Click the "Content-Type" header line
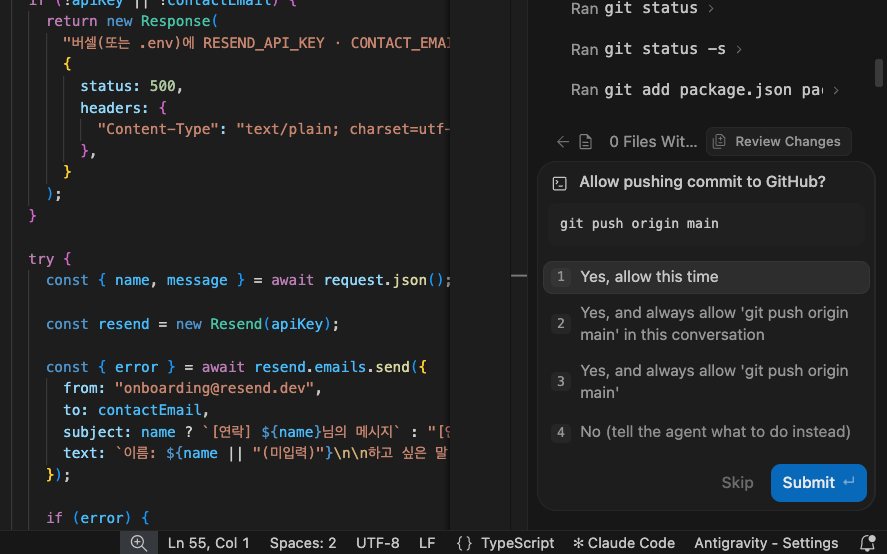Screen dimensions: 887x554 pyautogui.click(x=273, y=129)
